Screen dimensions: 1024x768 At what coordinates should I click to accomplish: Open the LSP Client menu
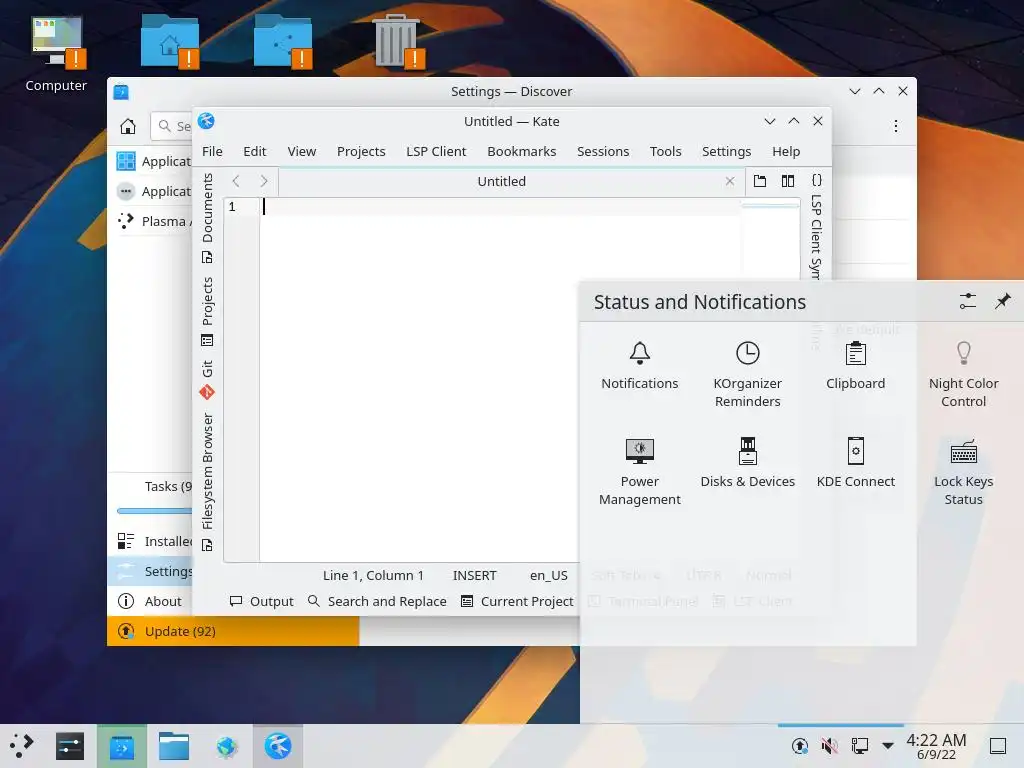[436, 152]
